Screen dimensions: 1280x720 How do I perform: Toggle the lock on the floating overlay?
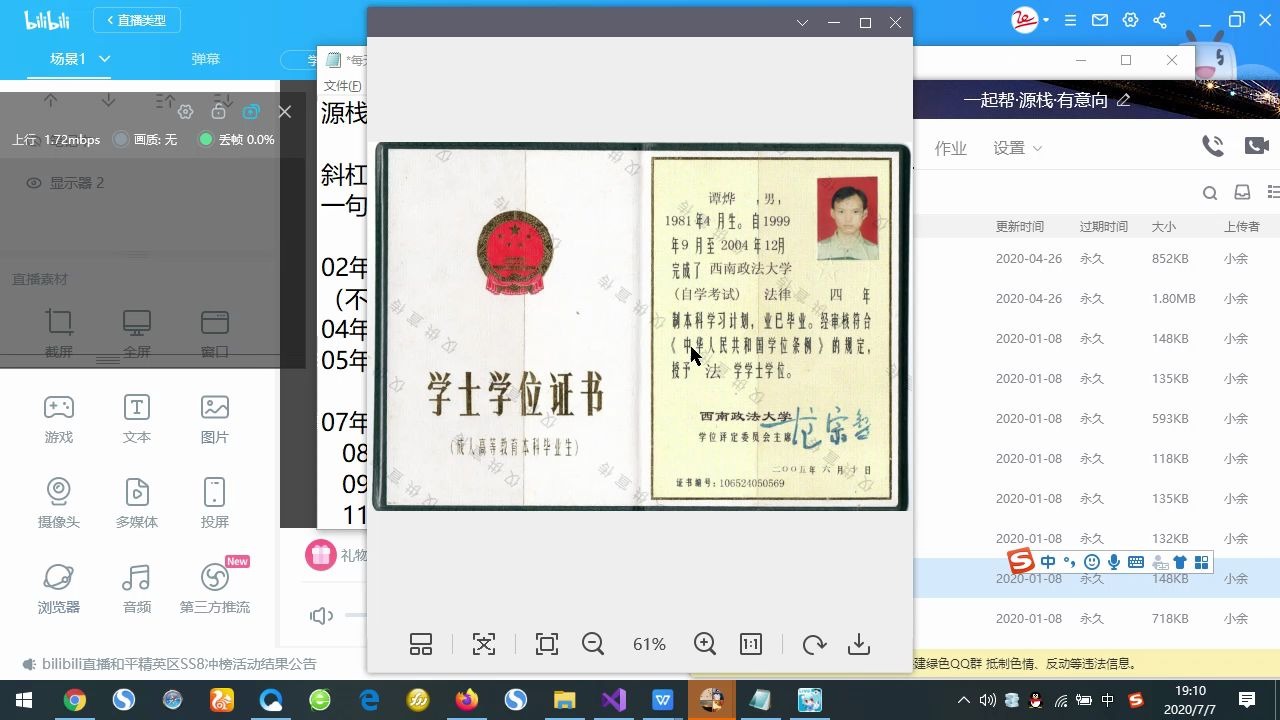pyautogui.click(x=218, y=112)
